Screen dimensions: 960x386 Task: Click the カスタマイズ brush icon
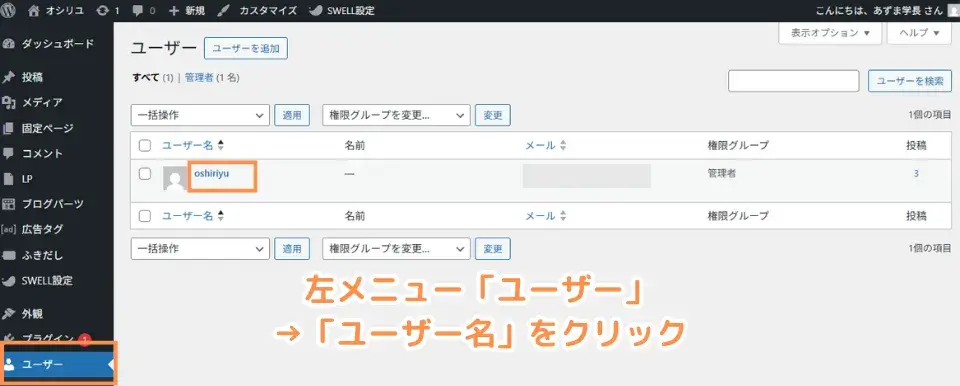224,10
